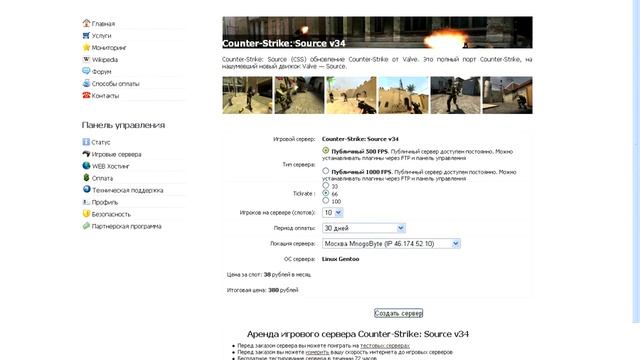Screen dimensions: 640x360
Task: Click the Игровые сервера icon
Action: tap(86, 154)
